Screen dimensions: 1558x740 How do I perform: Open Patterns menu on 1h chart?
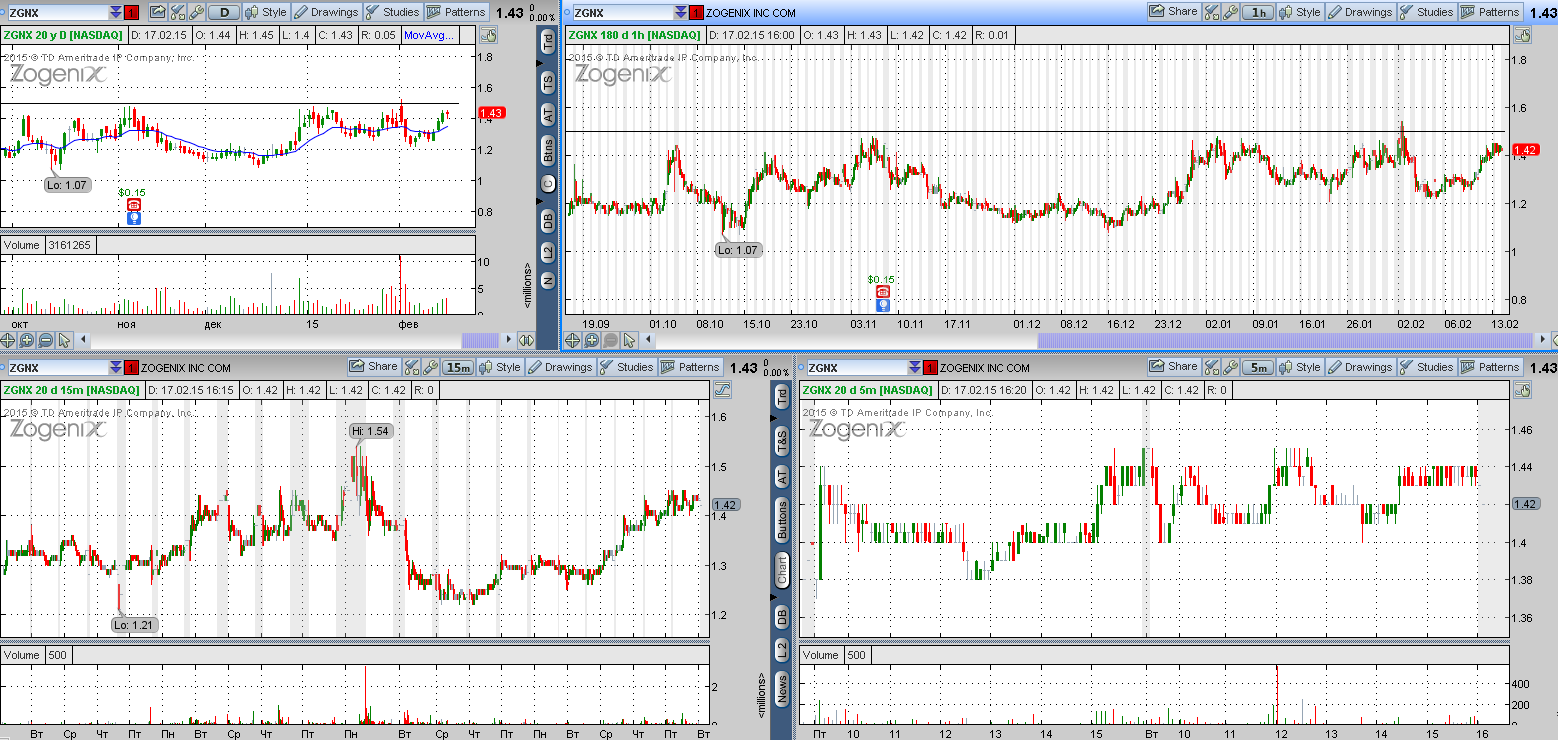pos(1490,12)
